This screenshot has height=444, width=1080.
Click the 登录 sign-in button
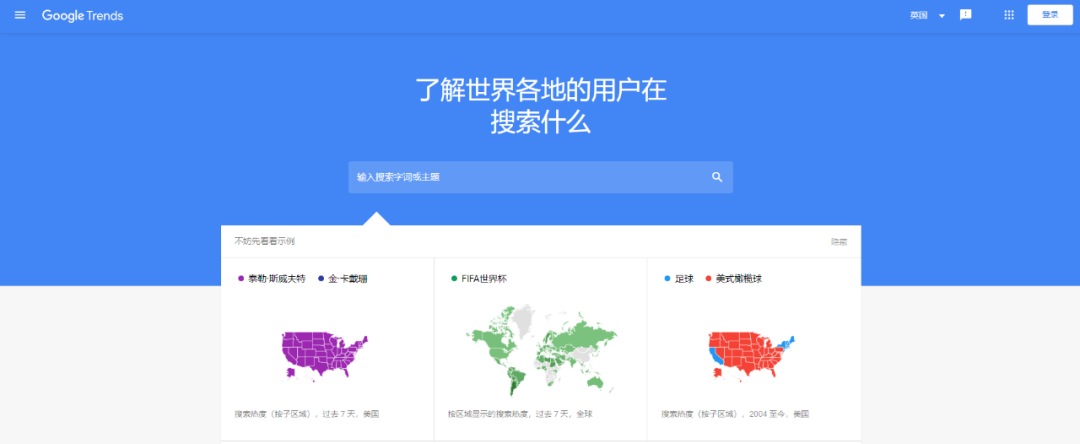(1050, 15)
